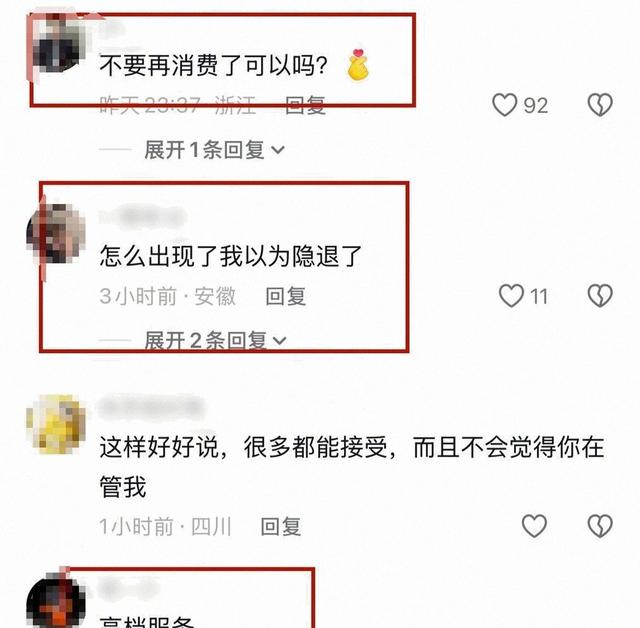Dislike the 不要再消费了可以吗 comment
Viewport: 640px width, 628px height.
[x=600, y=105]
